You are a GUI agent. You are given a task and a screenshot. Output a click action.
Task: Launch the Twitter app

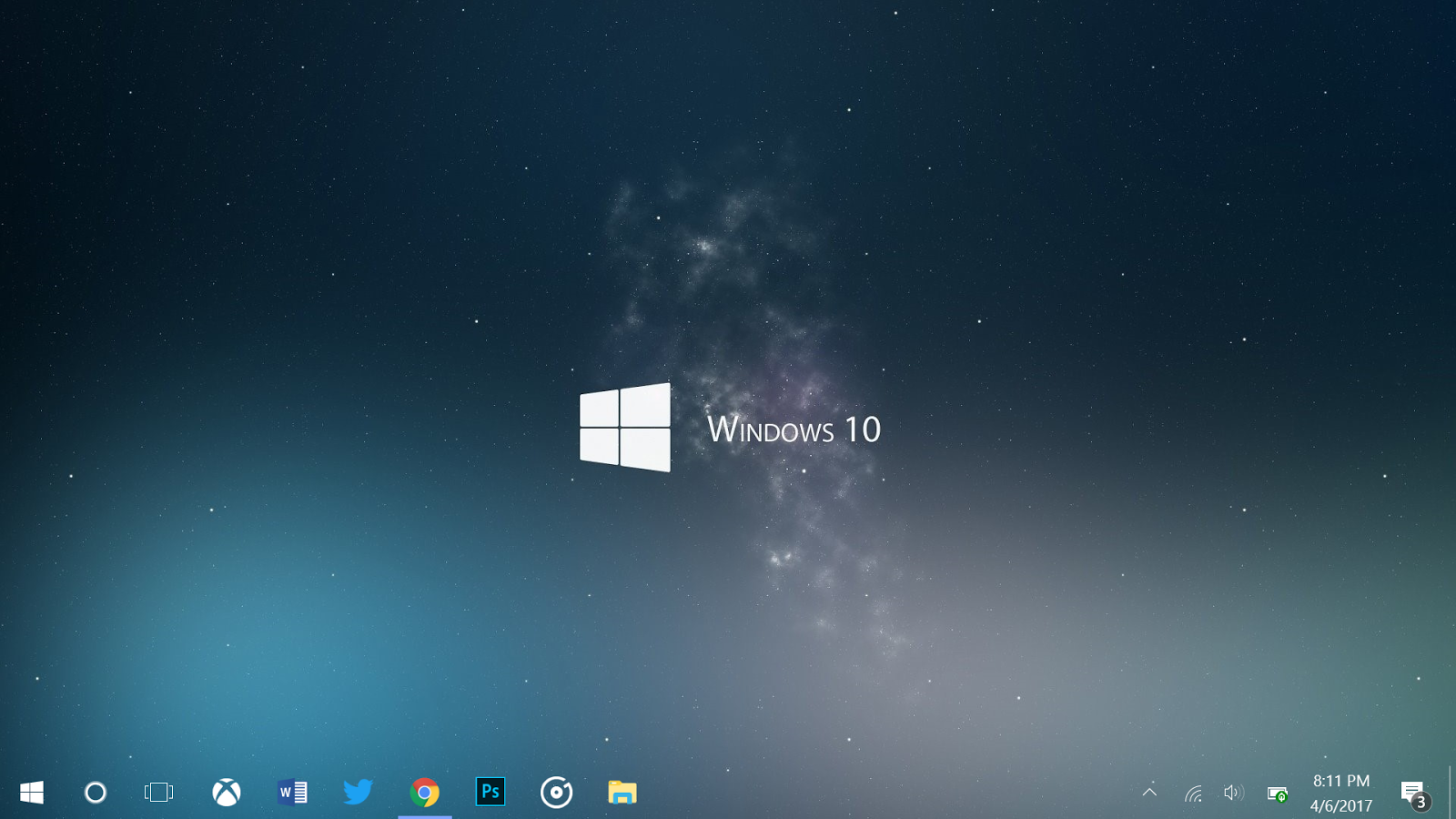[x=359, y=792]
